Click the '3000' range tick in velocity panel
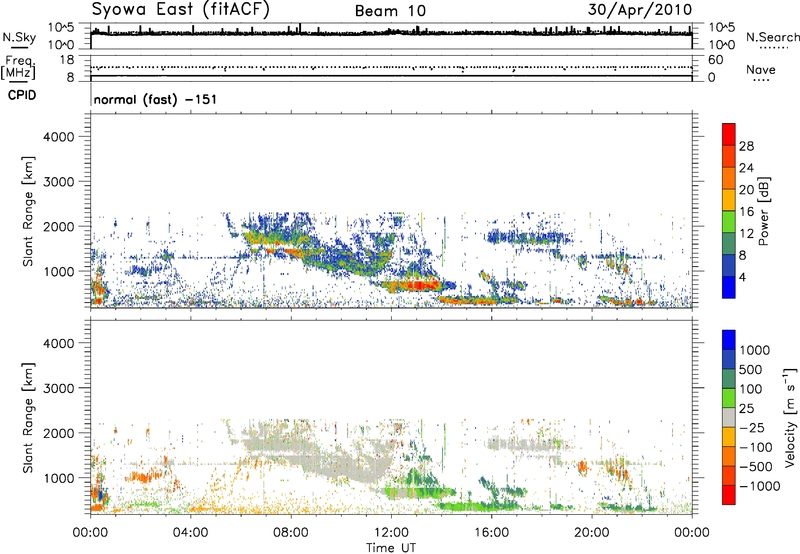This screenshot has height=554, width=800. pos(59,388)
